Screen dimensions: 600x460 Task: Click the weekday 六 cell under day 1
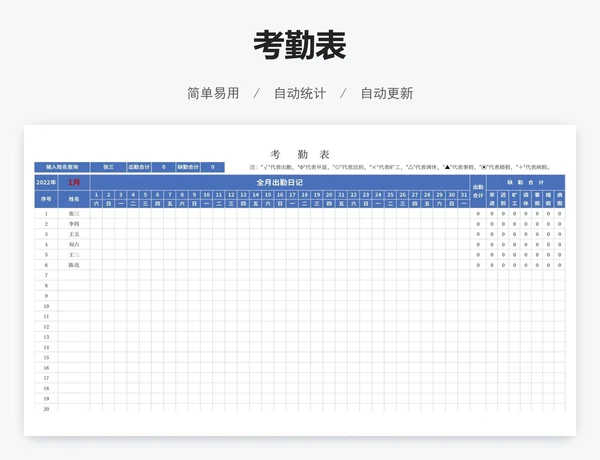tap(96, 204)
